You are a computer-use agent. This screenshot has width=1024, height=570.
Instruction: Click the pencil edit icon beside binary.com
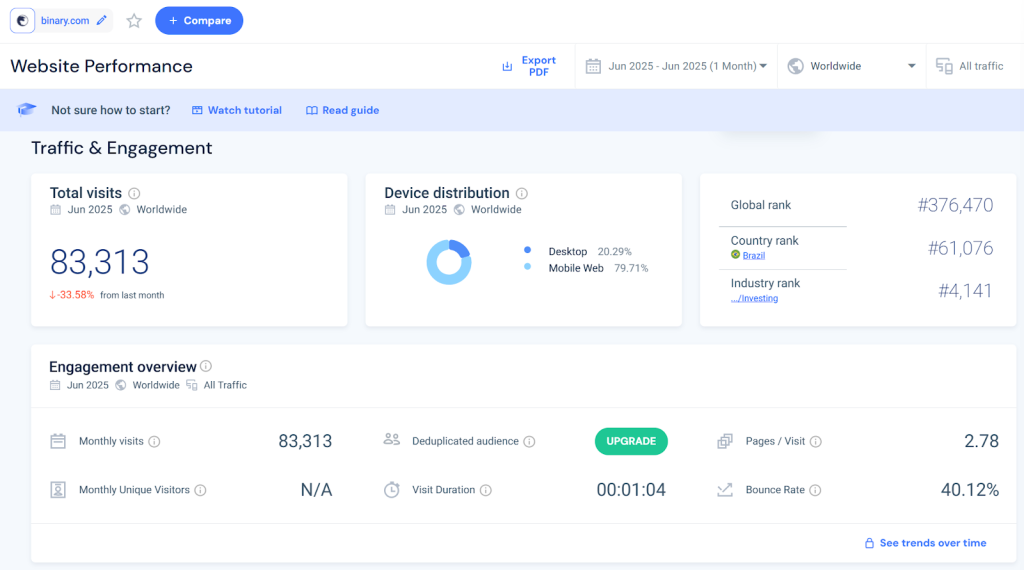point(101,21)
